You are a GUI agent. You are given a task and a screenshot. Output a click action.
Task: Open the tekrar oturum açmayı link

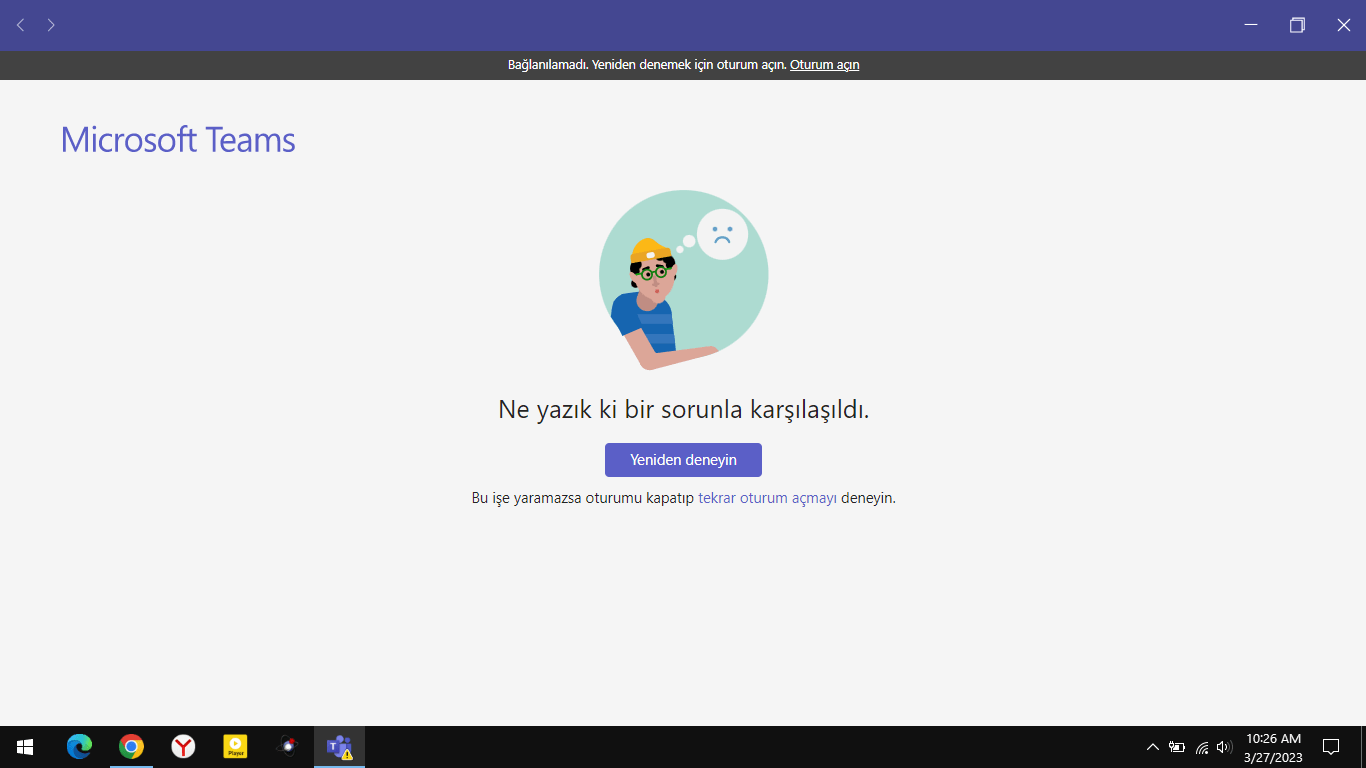pos(767,498)
